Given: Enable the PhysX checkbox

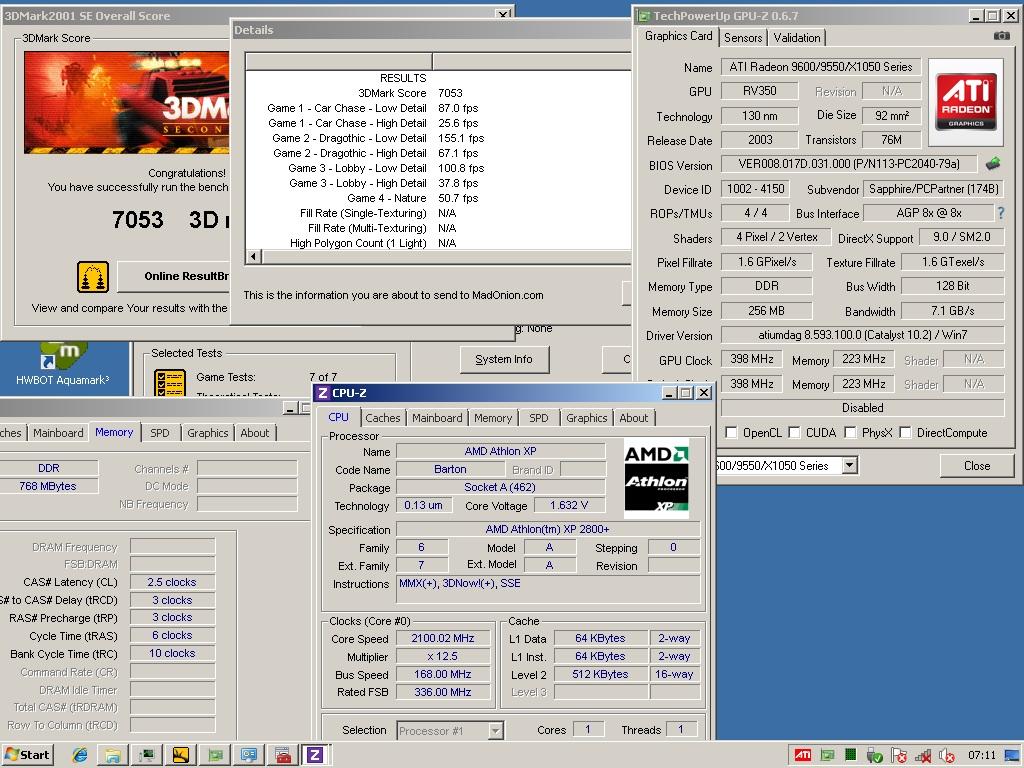Looking at the screenshot, I should coord(850,432).
